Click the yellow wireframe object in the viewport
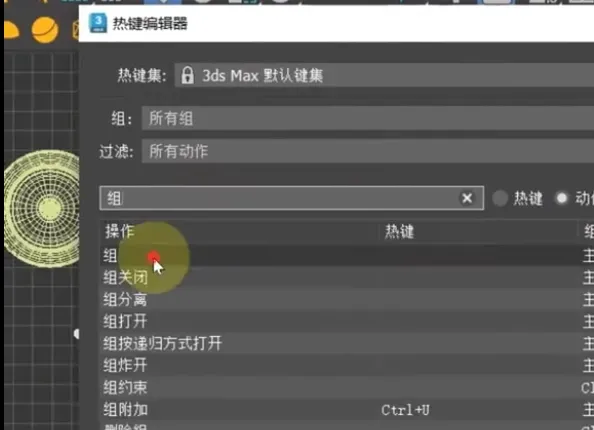The image size is (594, 430). point(42,208)
